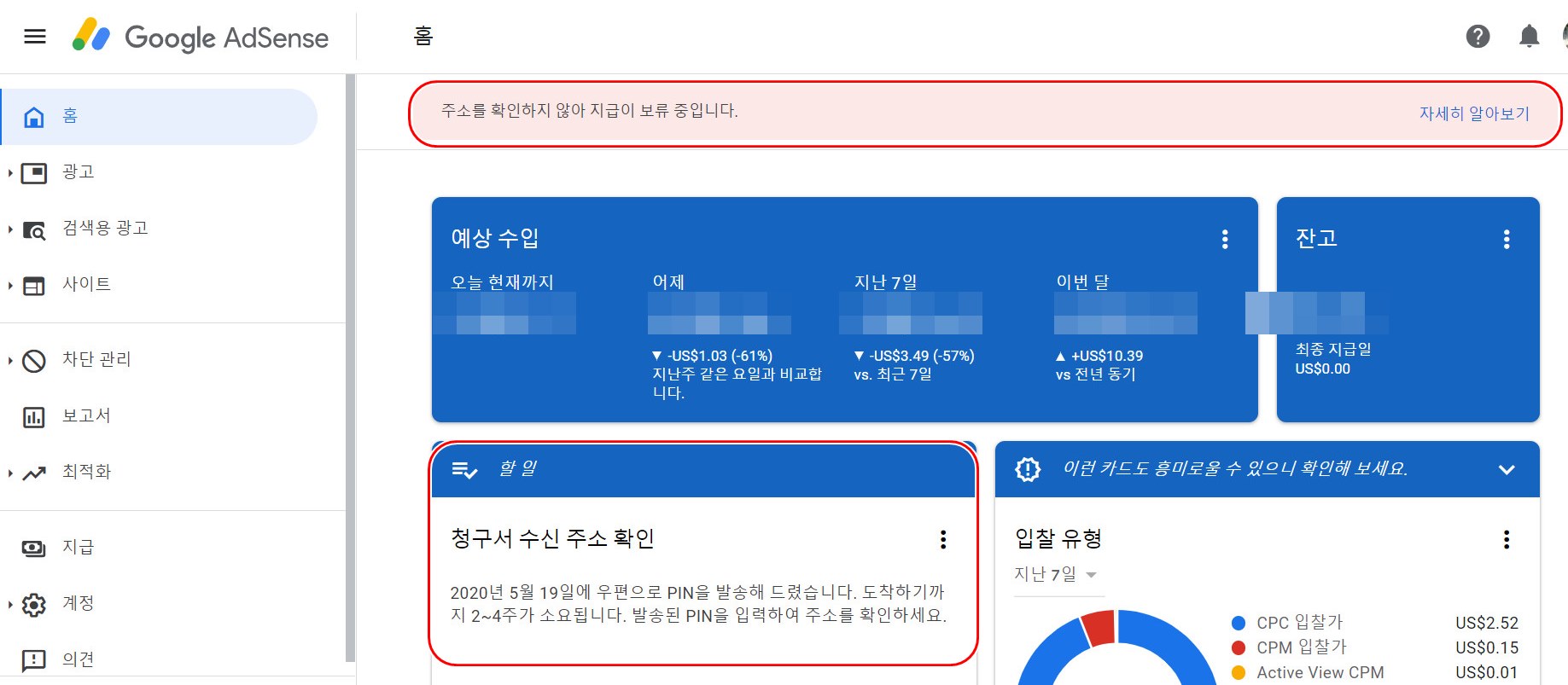Click the 보고서 reports chart icon
1568x685 pixels.
pos(34,417)
